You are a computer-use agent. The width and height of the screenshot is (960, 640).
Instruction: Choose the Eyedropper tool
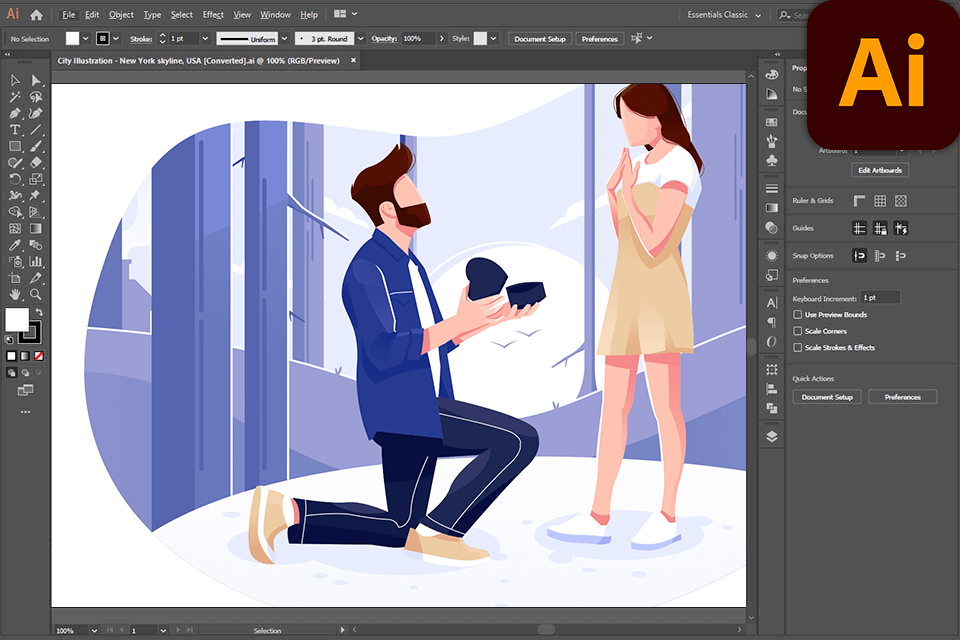pos(15,245)
